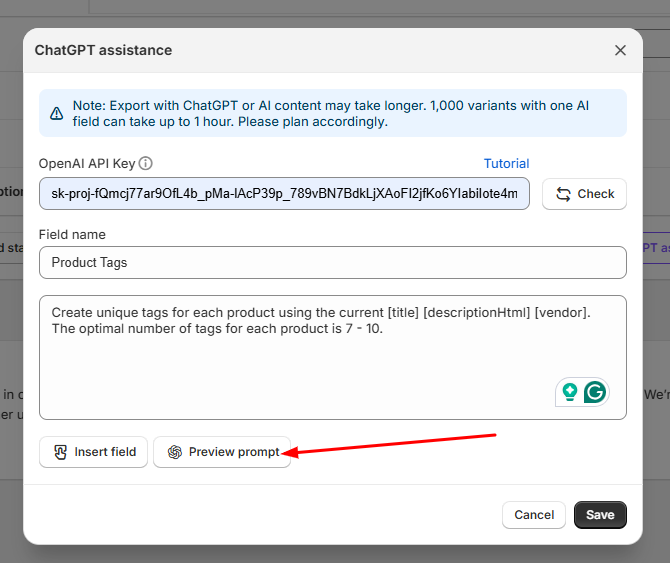The image size is (670, 563).
Task: Click the 'Field name' label
Action: click(x=72, y=235)
